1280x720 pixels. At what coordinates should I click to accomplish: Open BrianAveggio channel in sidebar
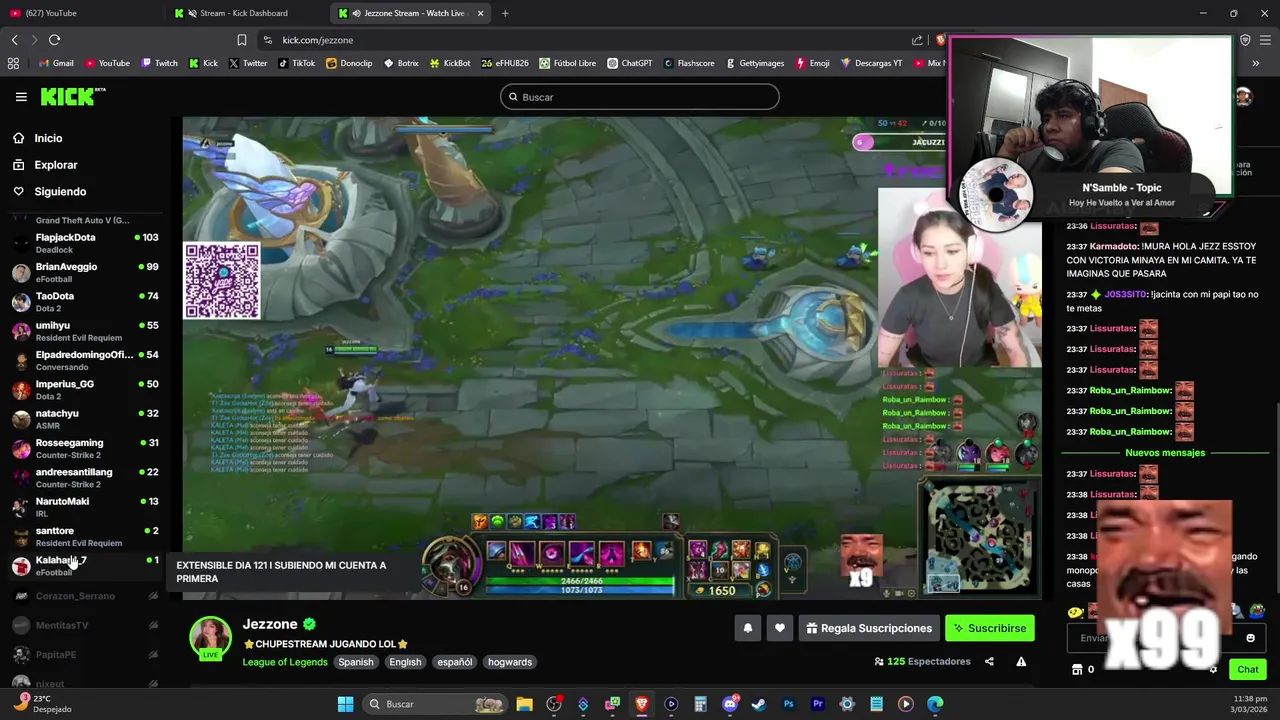point(84,272)
